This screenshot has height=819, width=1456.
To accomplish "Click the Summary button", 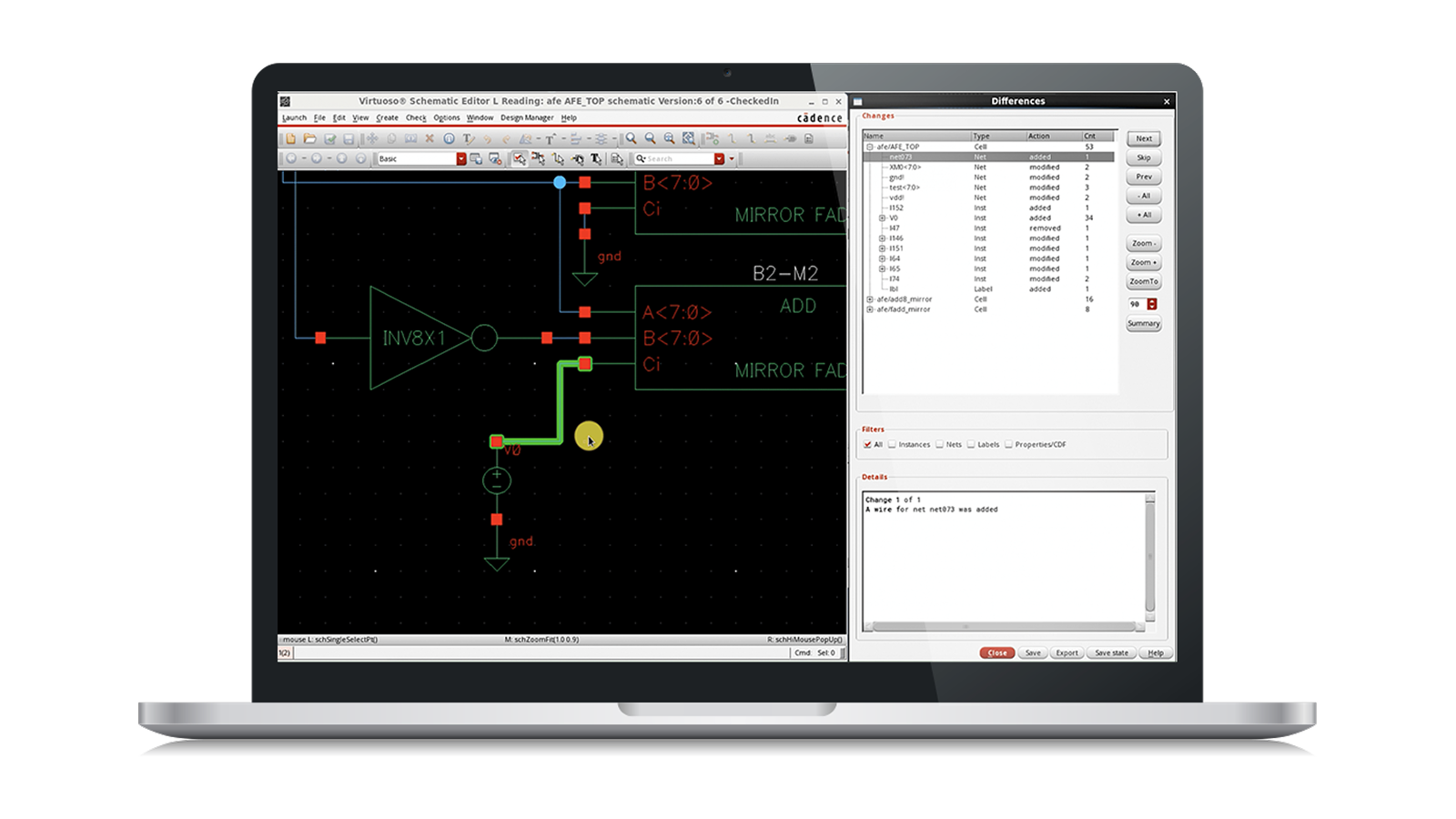I will click(x=1144, y=324).
